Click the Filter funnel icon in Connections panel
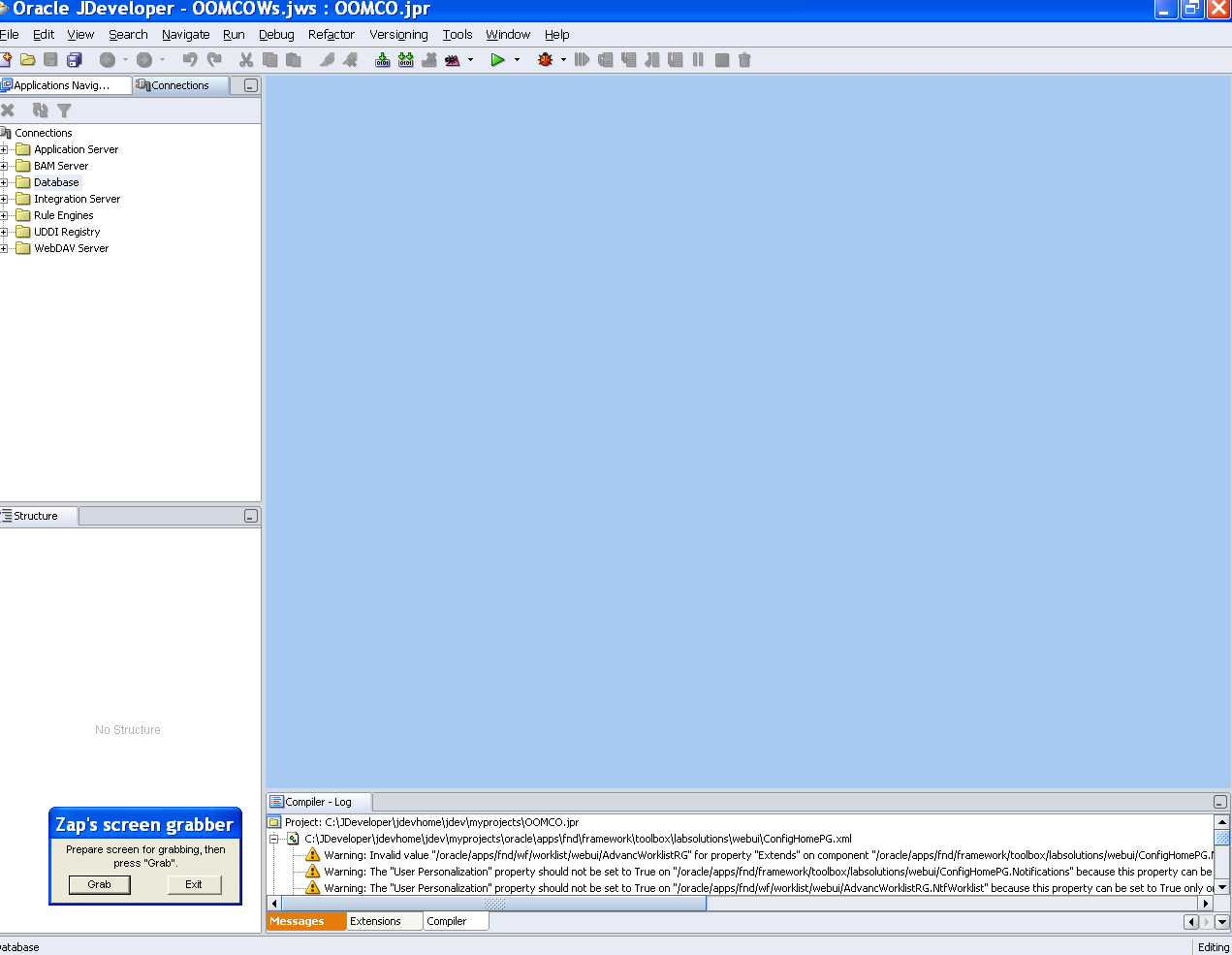This screenshot has width=1232, height=955. click(64, 111)
